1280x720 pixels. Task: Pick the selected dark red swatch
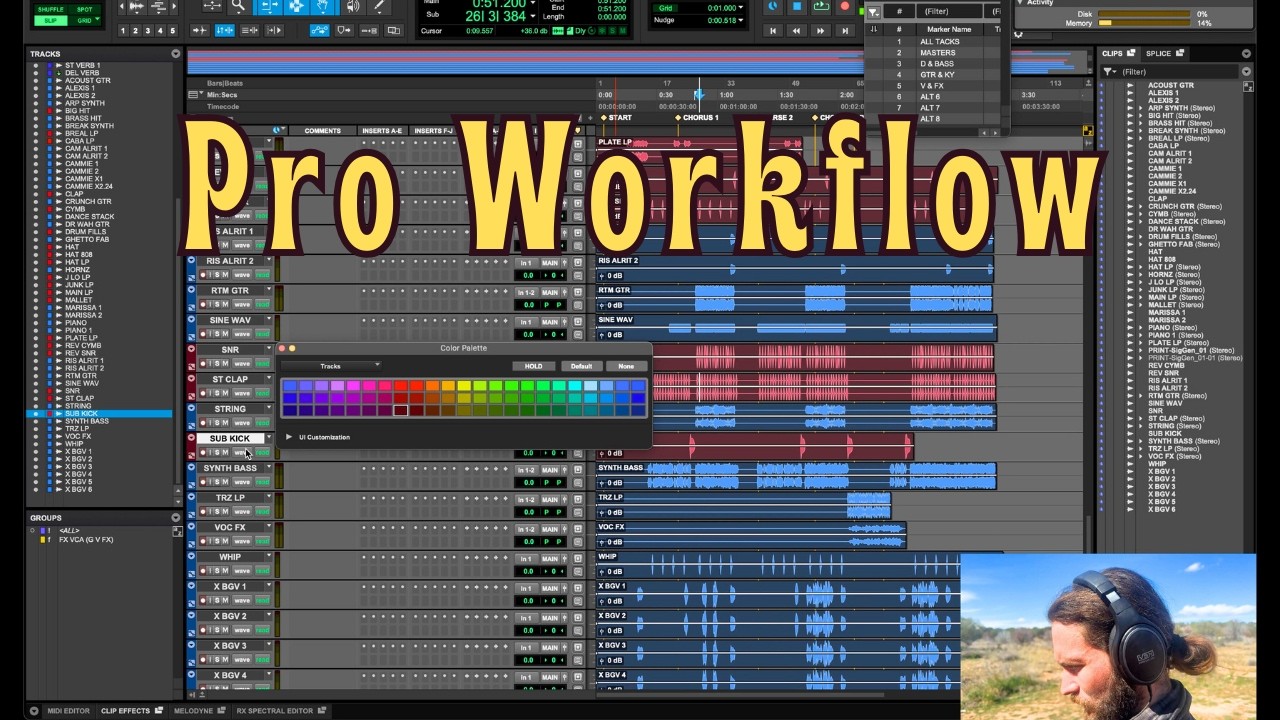[401, 410]
